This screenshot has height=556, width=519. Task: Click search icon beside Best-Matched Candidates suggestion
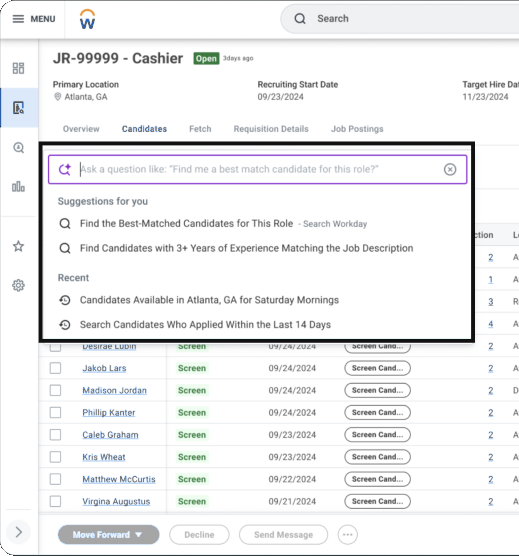[x=65, y=224]
